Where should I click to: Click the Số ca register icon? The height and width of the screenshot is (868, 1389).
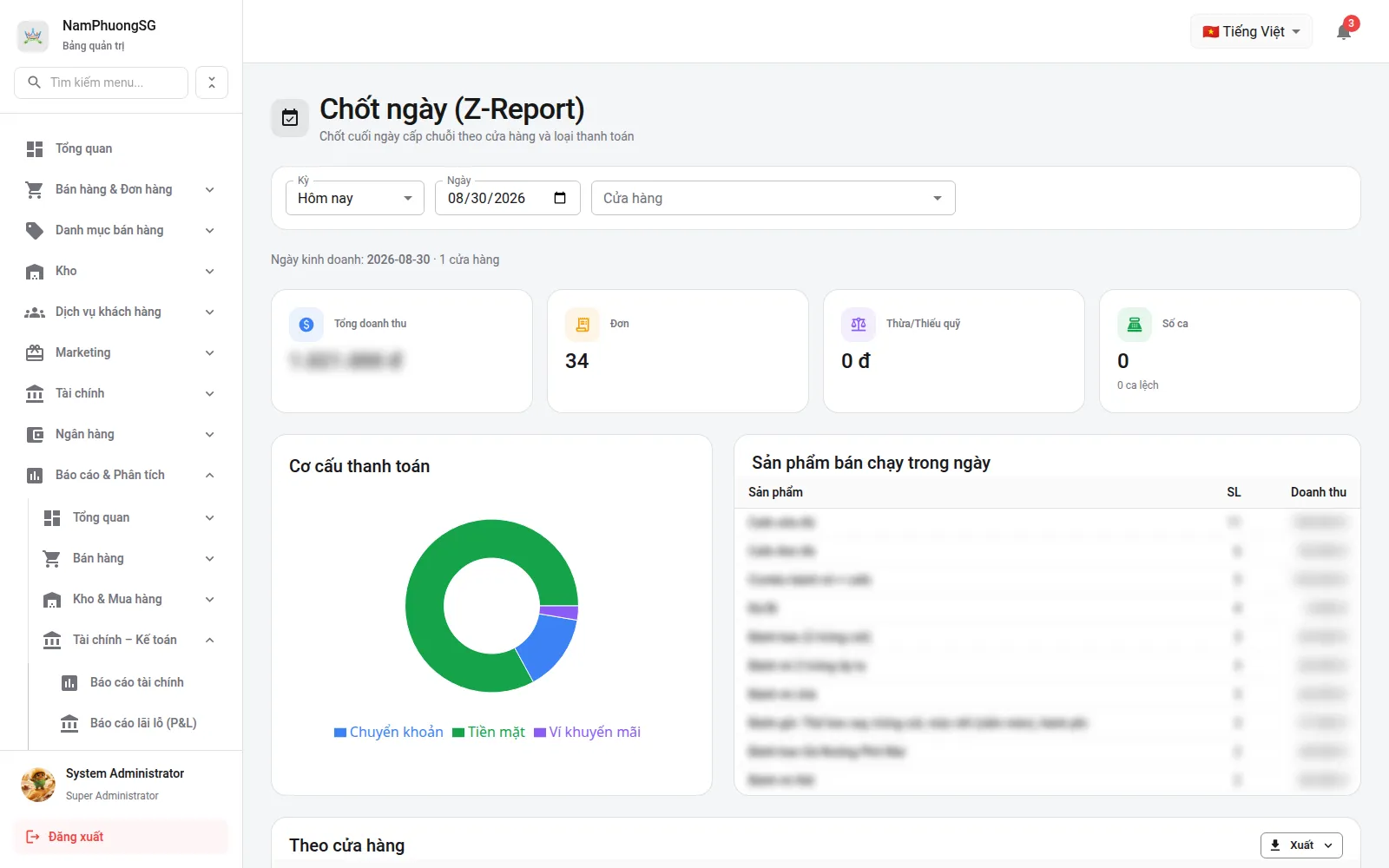tap(1135, 325)
